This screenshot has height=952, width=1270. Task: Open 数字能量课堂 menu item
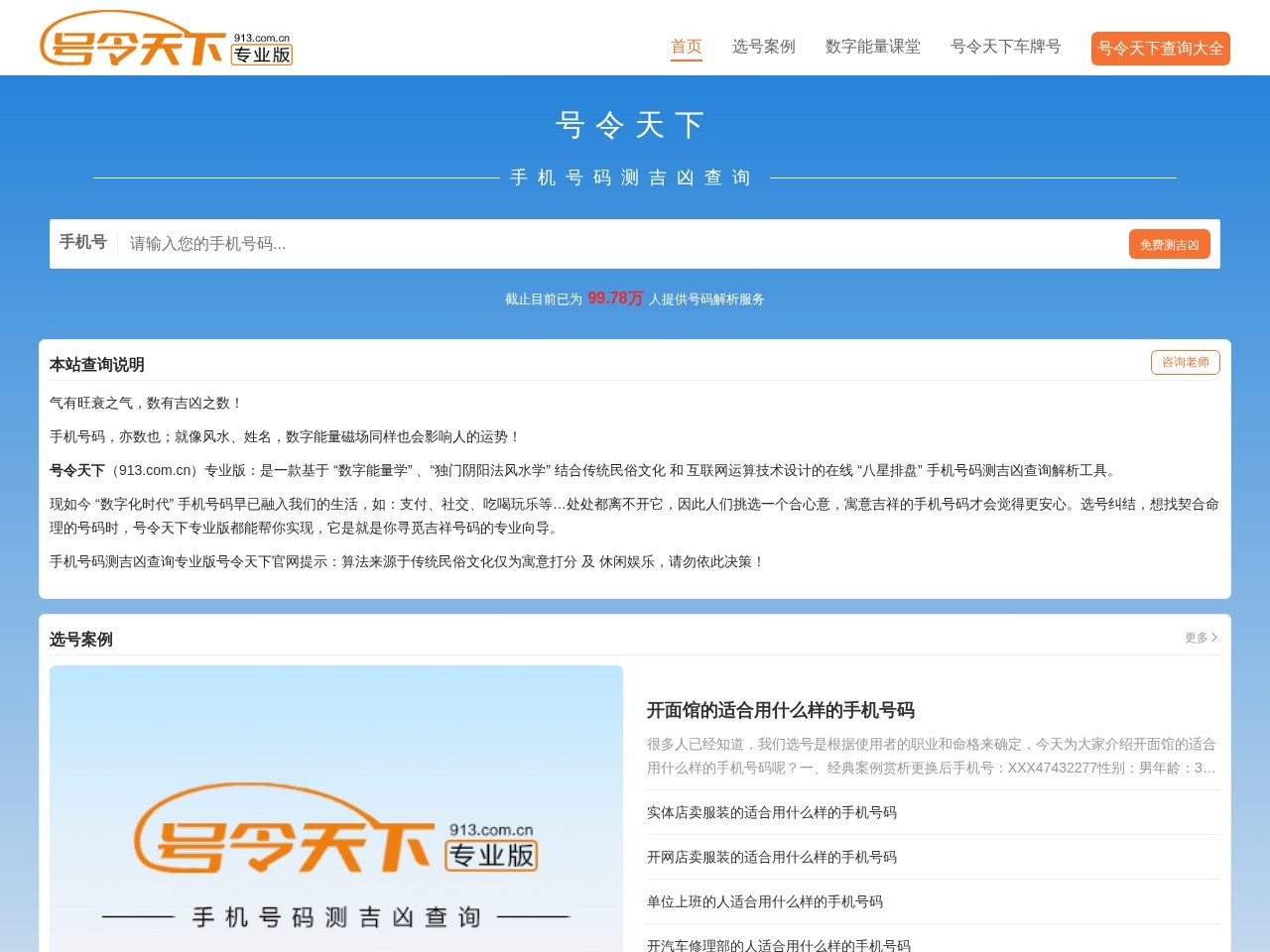pyautogui.click(x=873, y=47)
